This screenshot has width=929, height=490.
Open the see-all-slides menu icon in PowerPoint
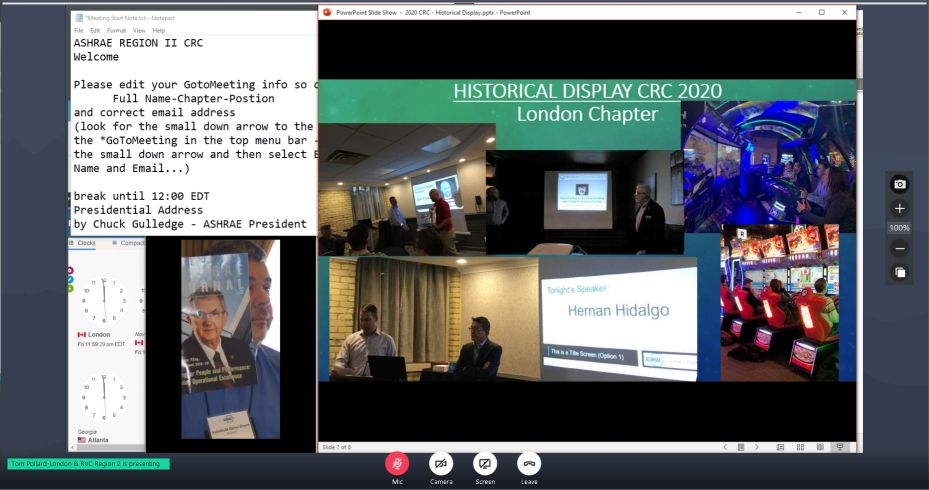coord(741,447)
